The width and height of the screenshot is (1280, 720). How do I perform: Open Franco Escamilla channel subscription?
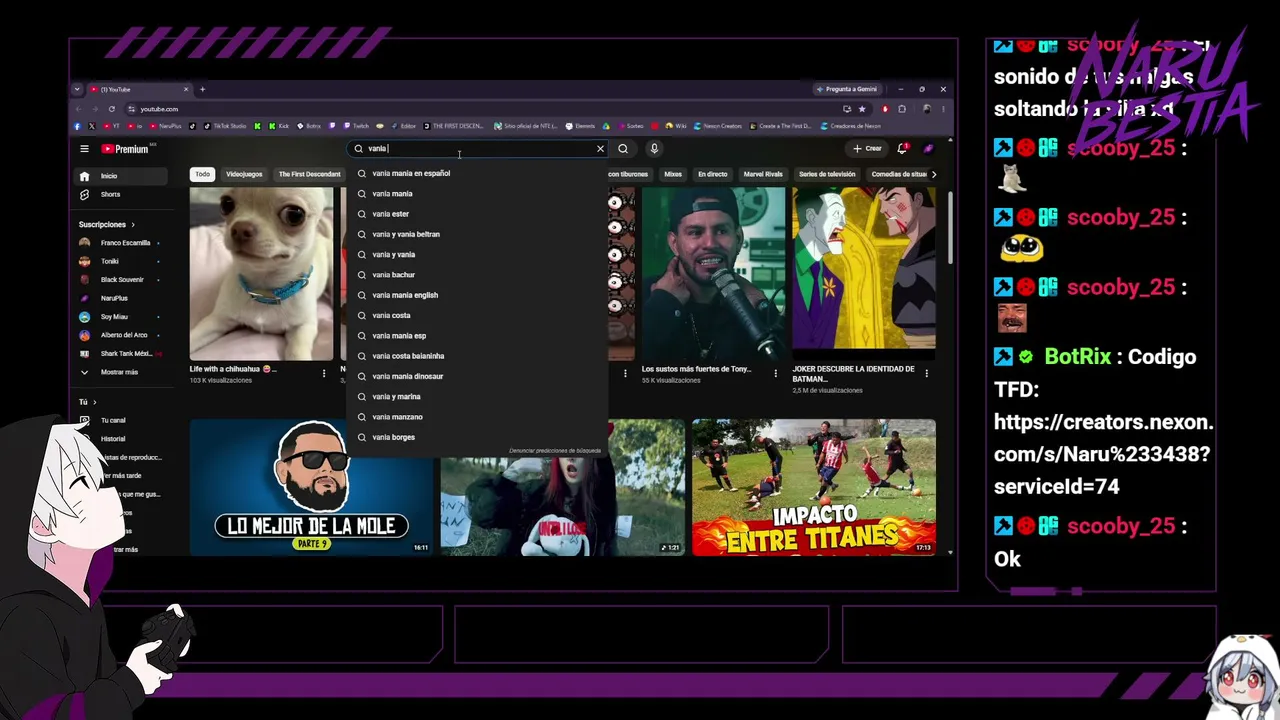click(123, 243)
